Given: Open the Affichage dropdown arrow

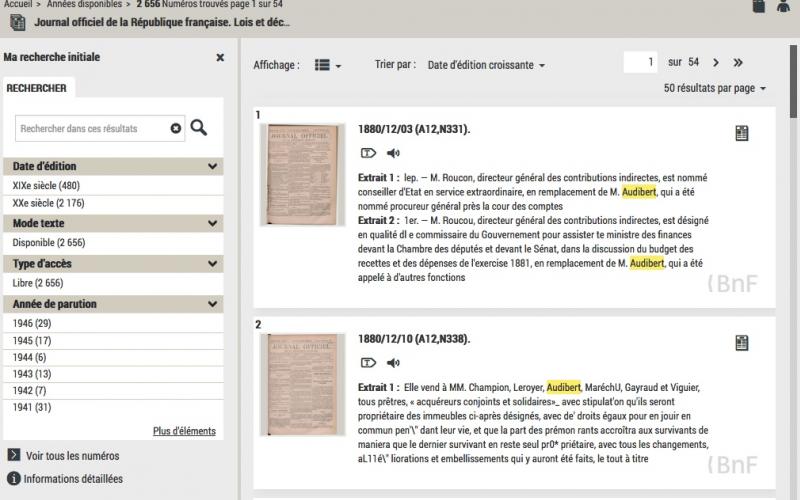Looking at the screenshot, I should (x=338, y=66).
